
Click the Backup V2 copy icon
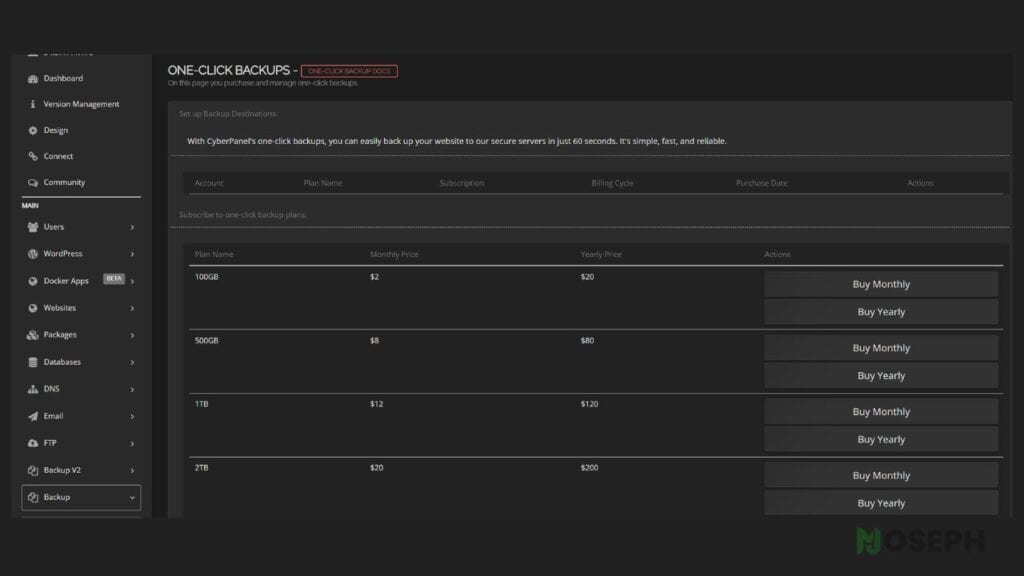(33, 471)
